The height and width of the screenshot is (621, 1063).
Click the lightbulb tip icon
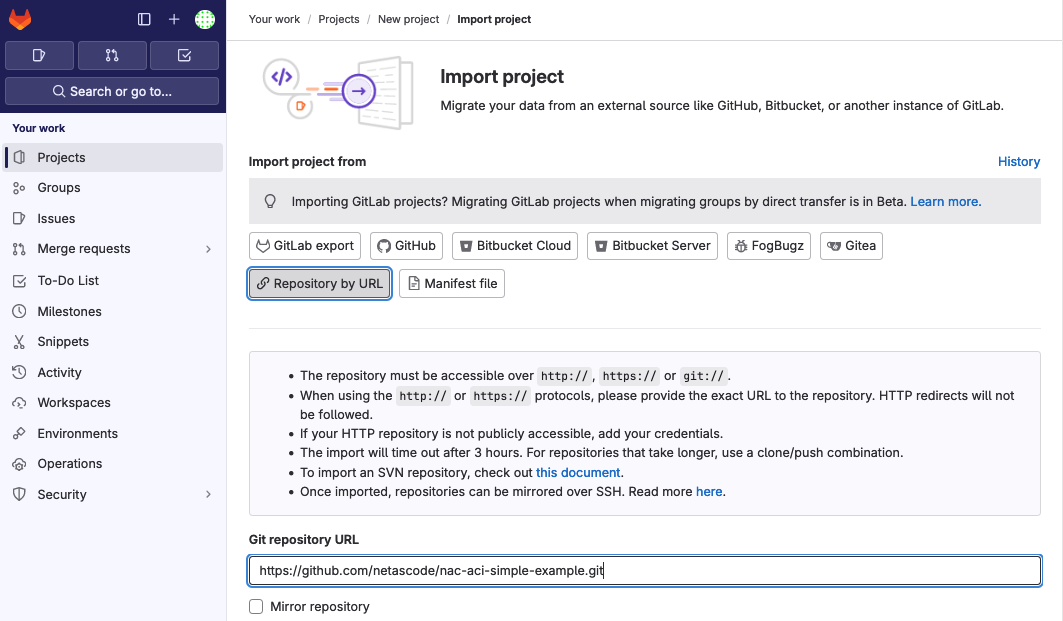[270, 201]
